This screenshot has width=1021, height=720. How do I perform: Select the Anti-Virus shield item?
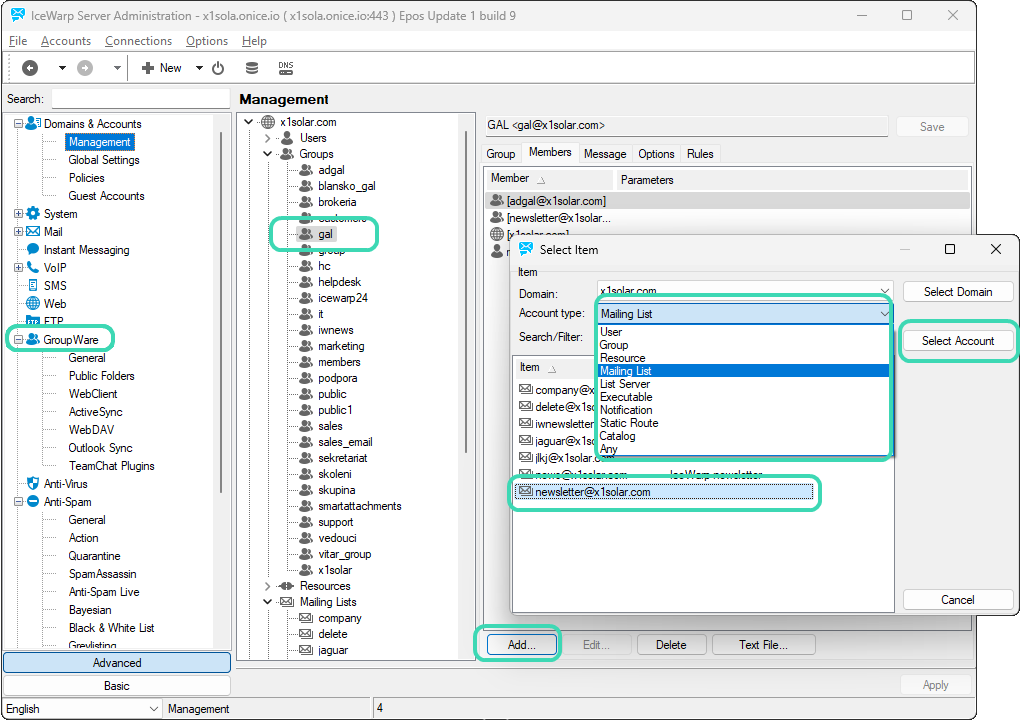[57, 484]
